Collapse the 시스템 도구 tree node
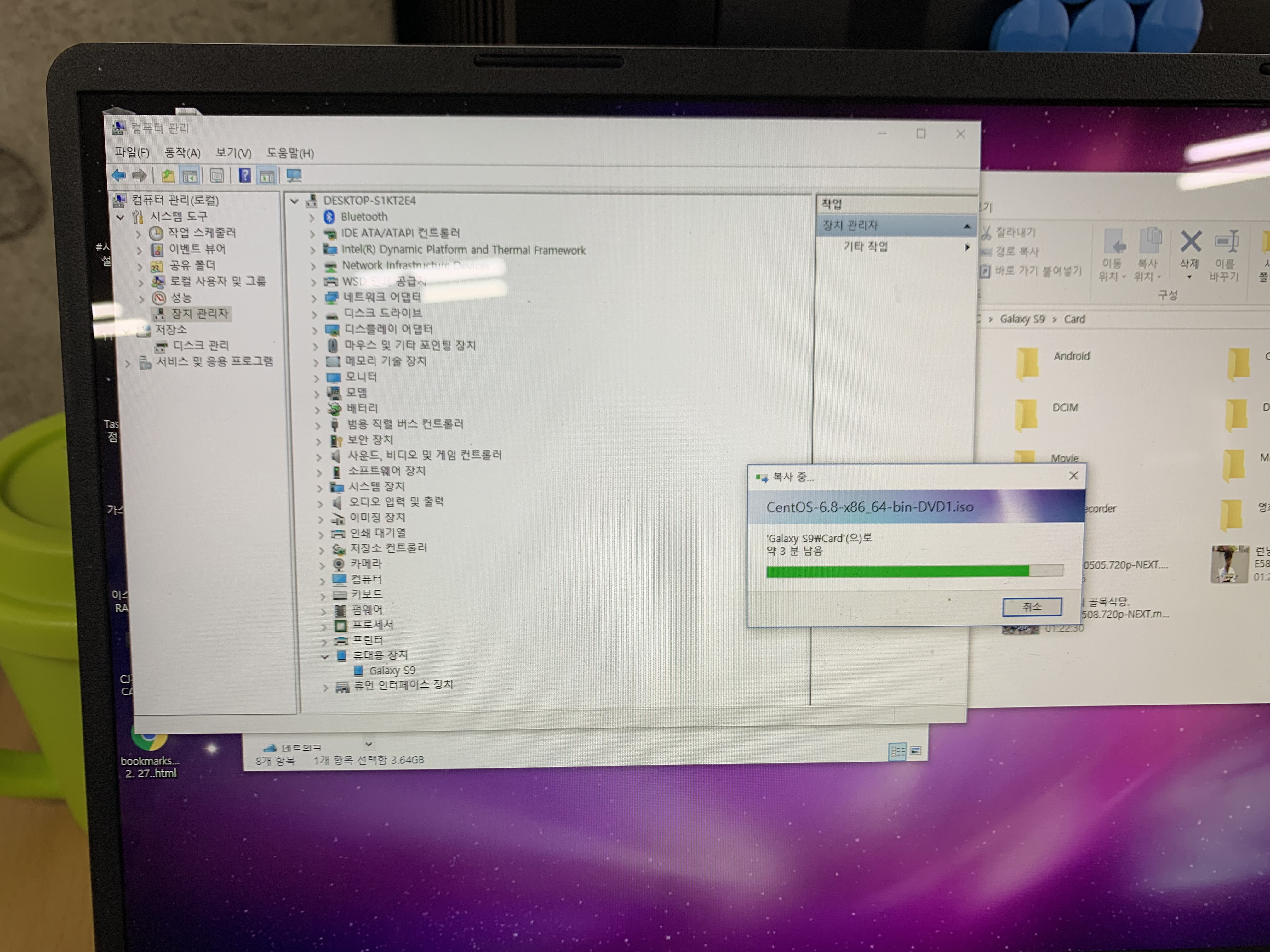This screenshot has height=952, width=1270. pos(121,218)
